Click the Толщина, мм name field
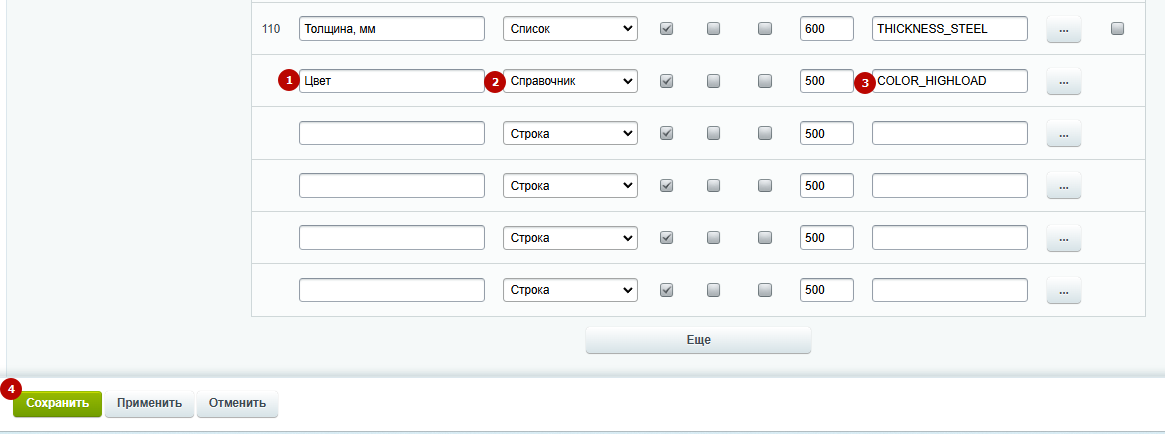This screenshot has height=434, width=1165. tap(392, 29)
